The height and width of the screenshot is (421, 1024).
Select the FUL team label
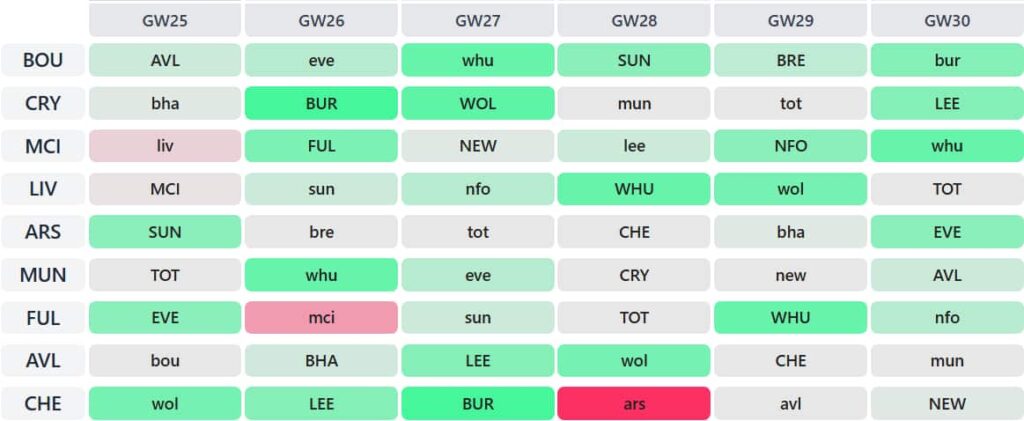[x=43, y=318]
